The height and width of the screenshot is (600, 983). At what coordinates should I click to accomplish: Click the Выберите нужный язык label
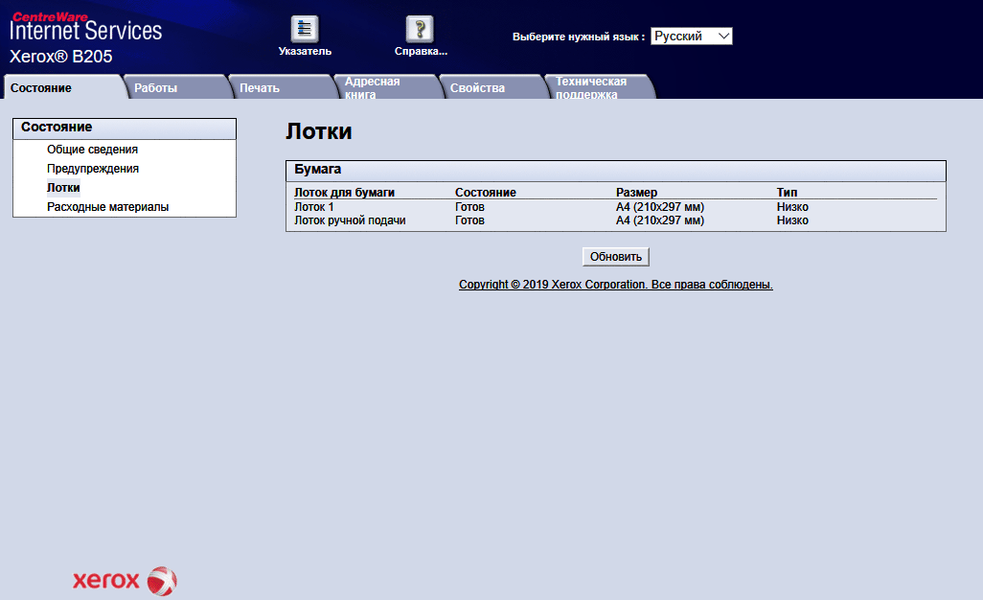pos(579,36)
